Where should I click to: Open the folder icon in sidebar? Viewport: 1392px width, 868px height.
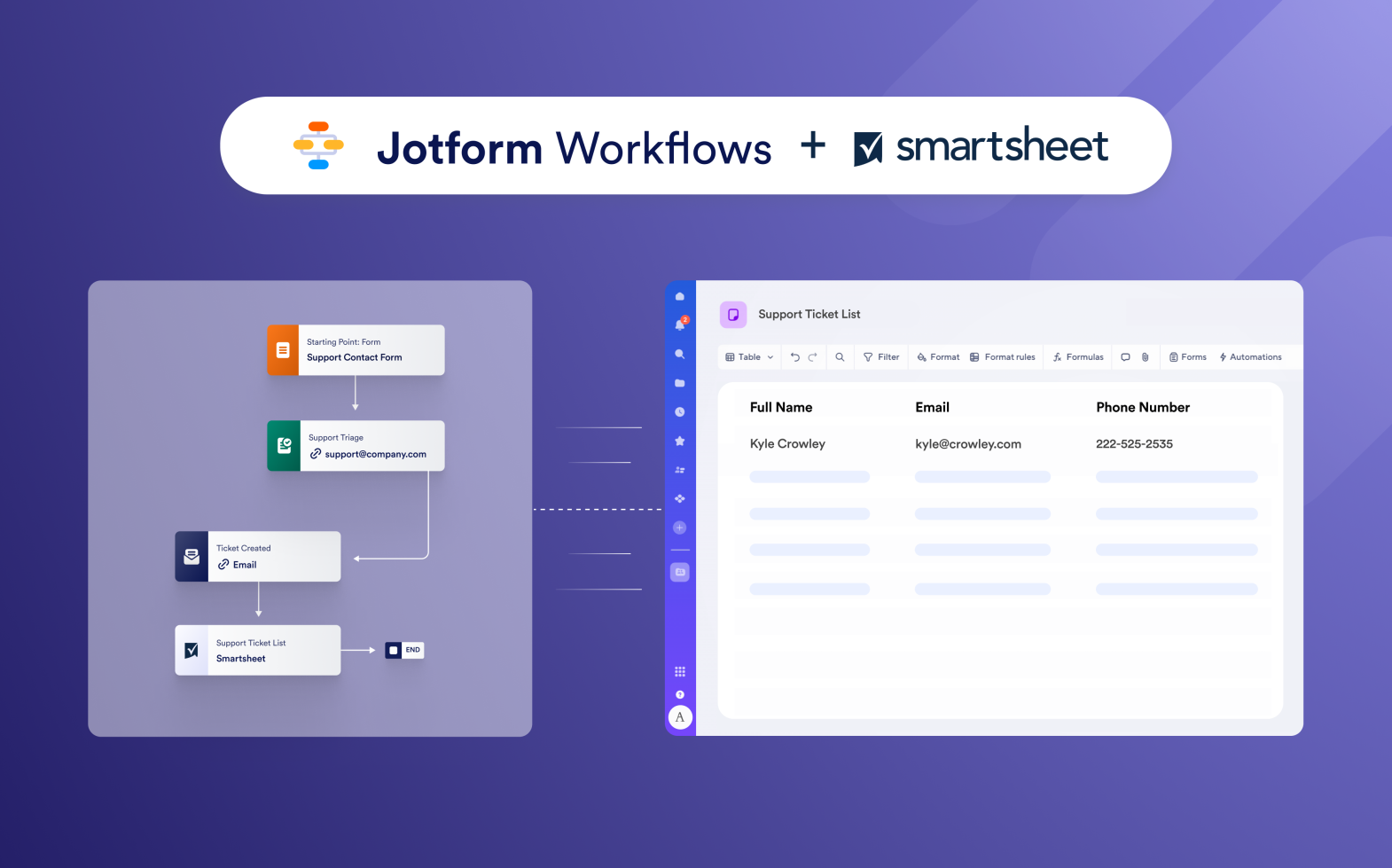click(x=680, y=383)
